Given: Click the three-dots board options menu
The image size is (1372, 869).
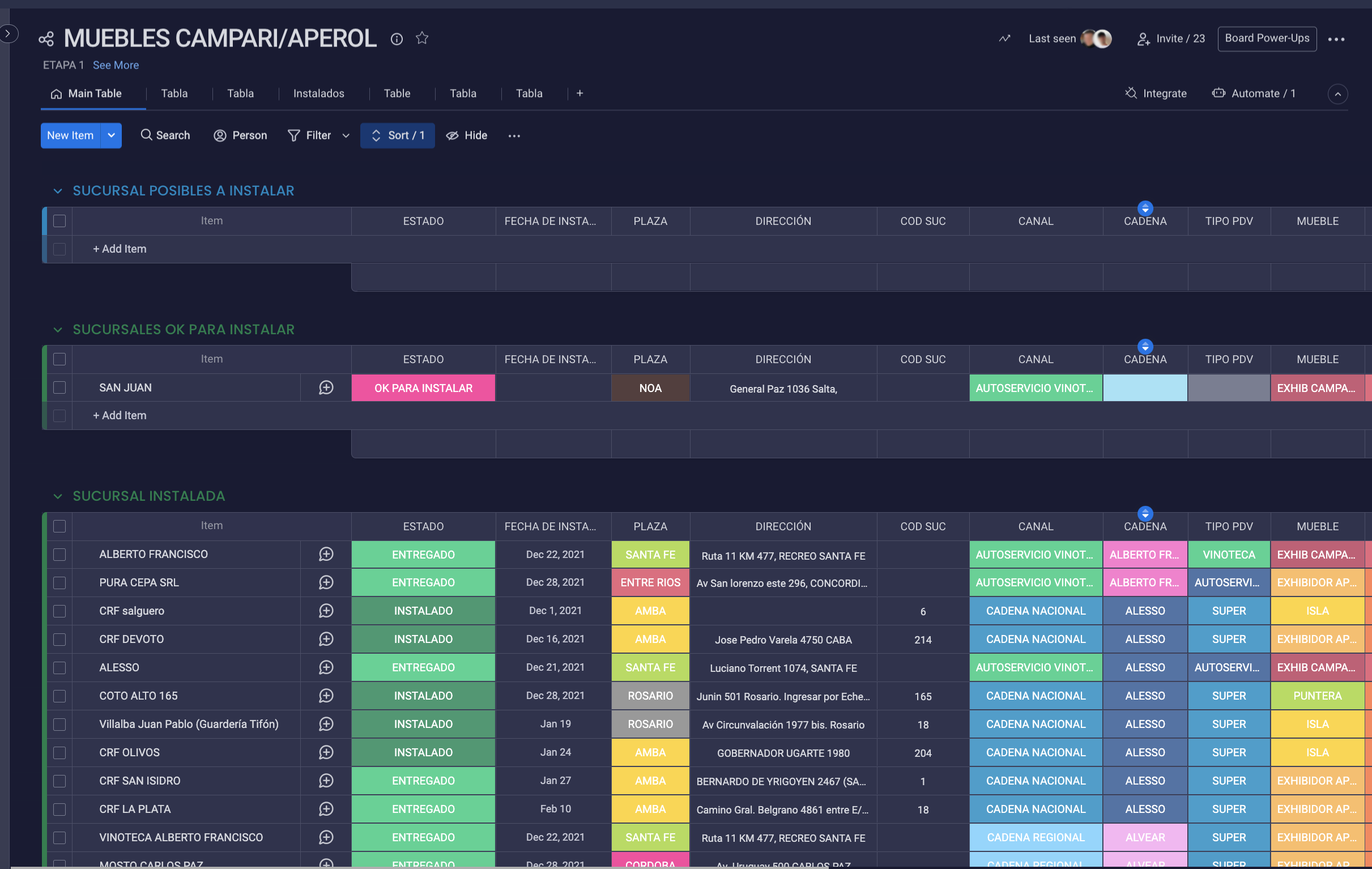Looking at the screenshot, I should coord(1336,39).
